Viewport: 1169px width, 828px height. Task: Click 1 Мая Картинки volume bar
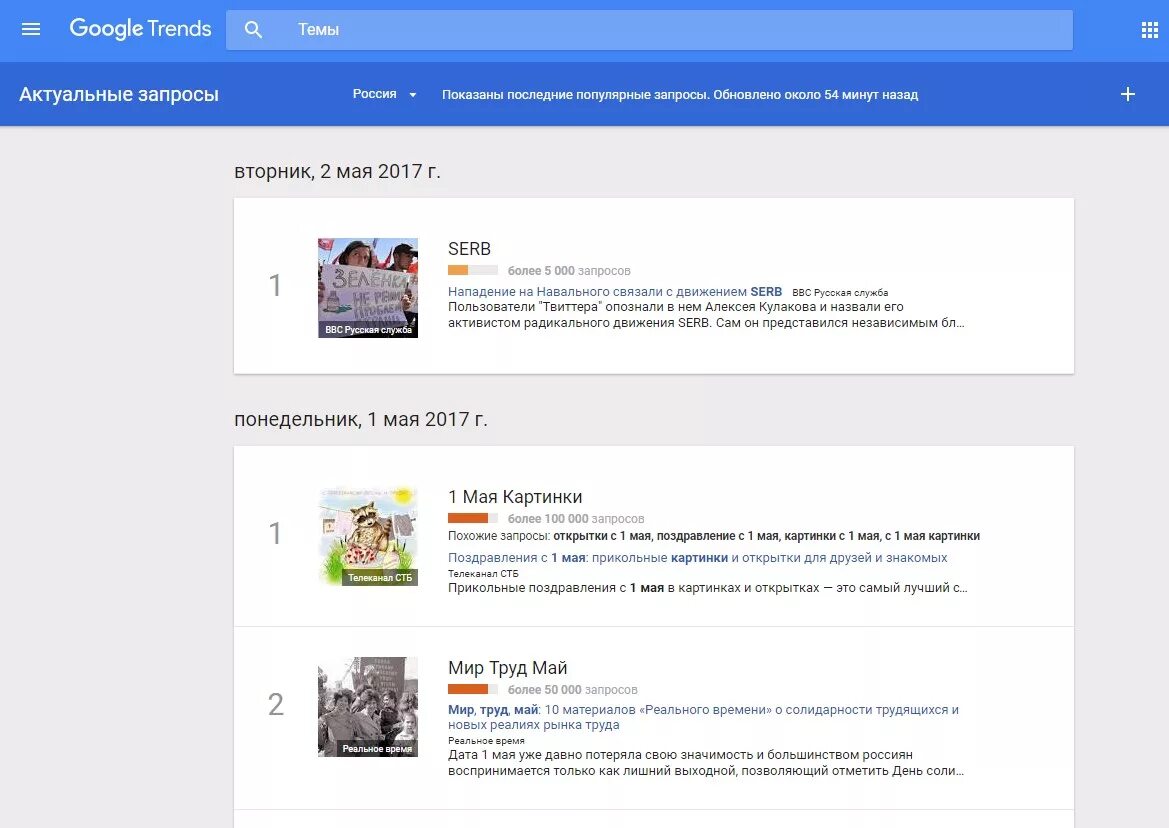click(x=473, y=518)
